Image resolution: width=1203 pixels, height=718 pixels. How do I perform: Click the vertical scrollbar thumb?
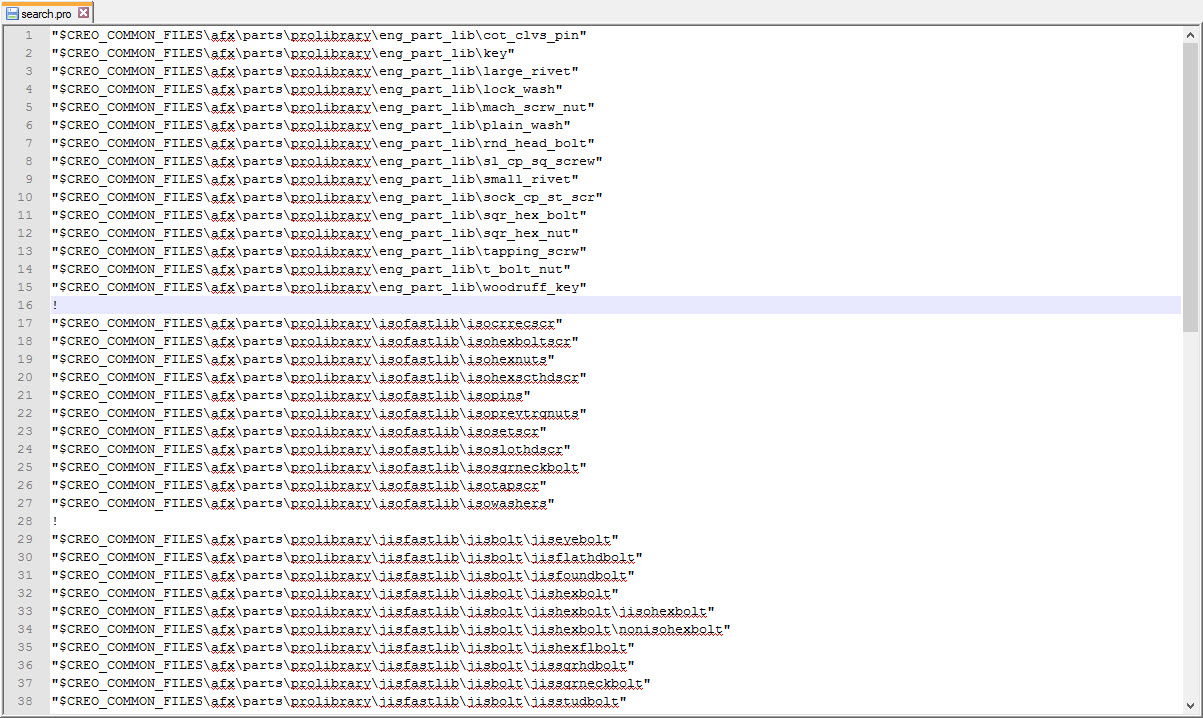(x=1190, y=187)
